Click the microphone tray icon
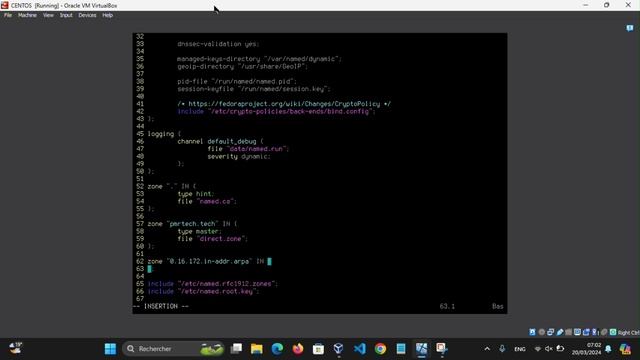640x360 pixels. 502,349
